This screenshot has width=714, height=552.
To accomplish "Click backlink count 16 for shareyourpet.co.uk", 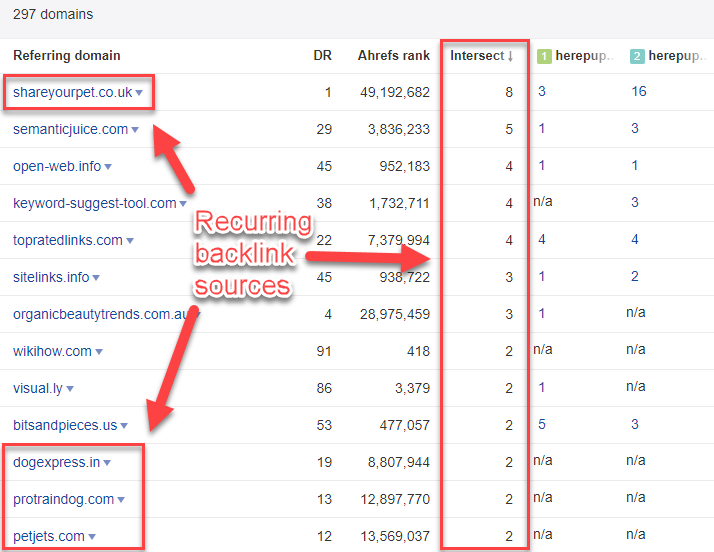I will coord(639,92).
